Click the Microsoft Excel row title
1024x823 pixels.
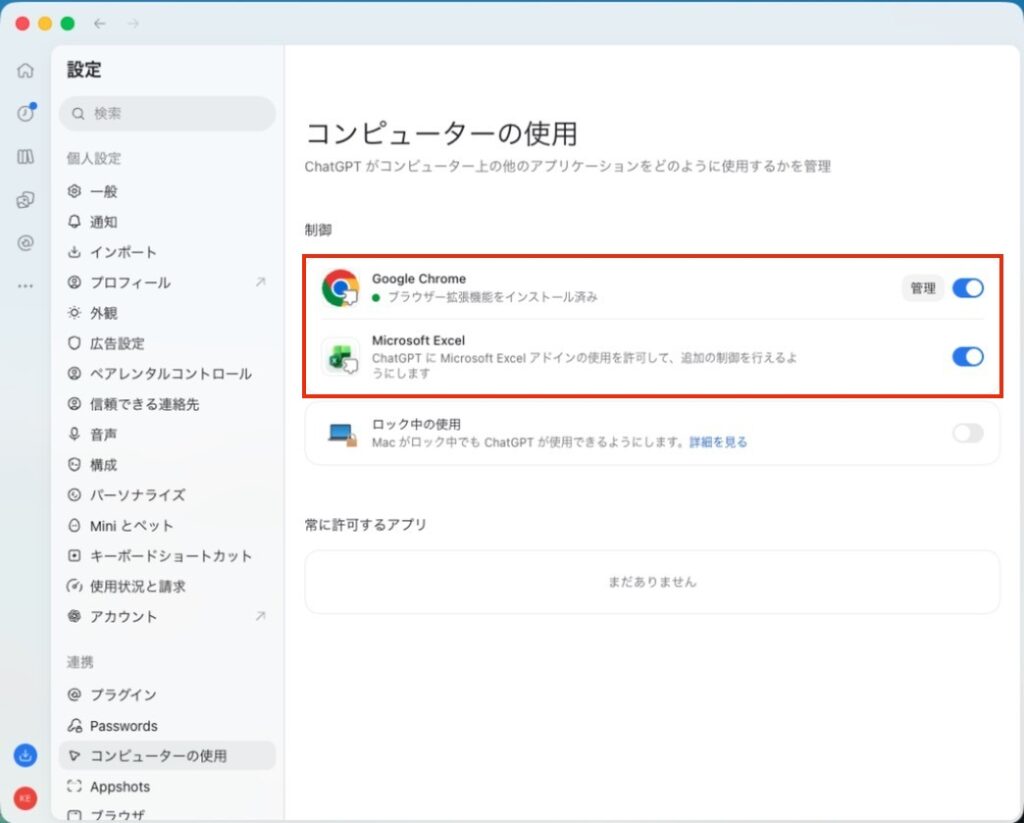coord(418,340)
